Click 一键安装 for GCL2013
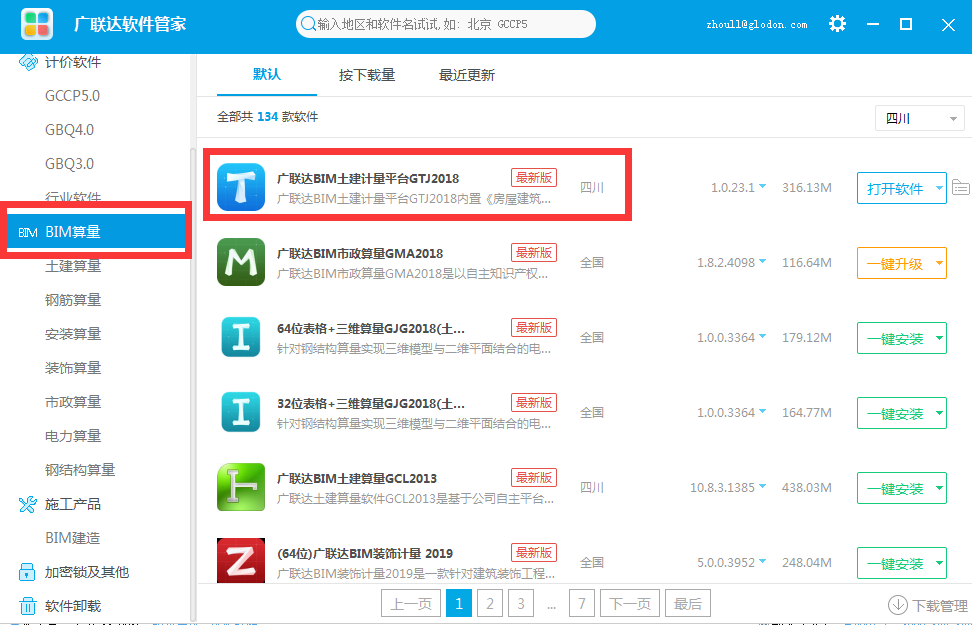The image size is (972, 625). click(895, 488)
